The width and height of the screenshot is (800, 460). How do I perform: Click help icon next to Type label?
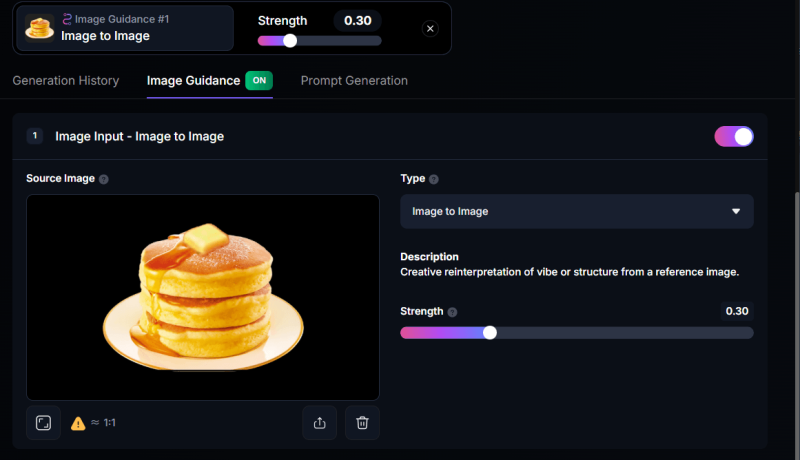click(x=434, y=179)
